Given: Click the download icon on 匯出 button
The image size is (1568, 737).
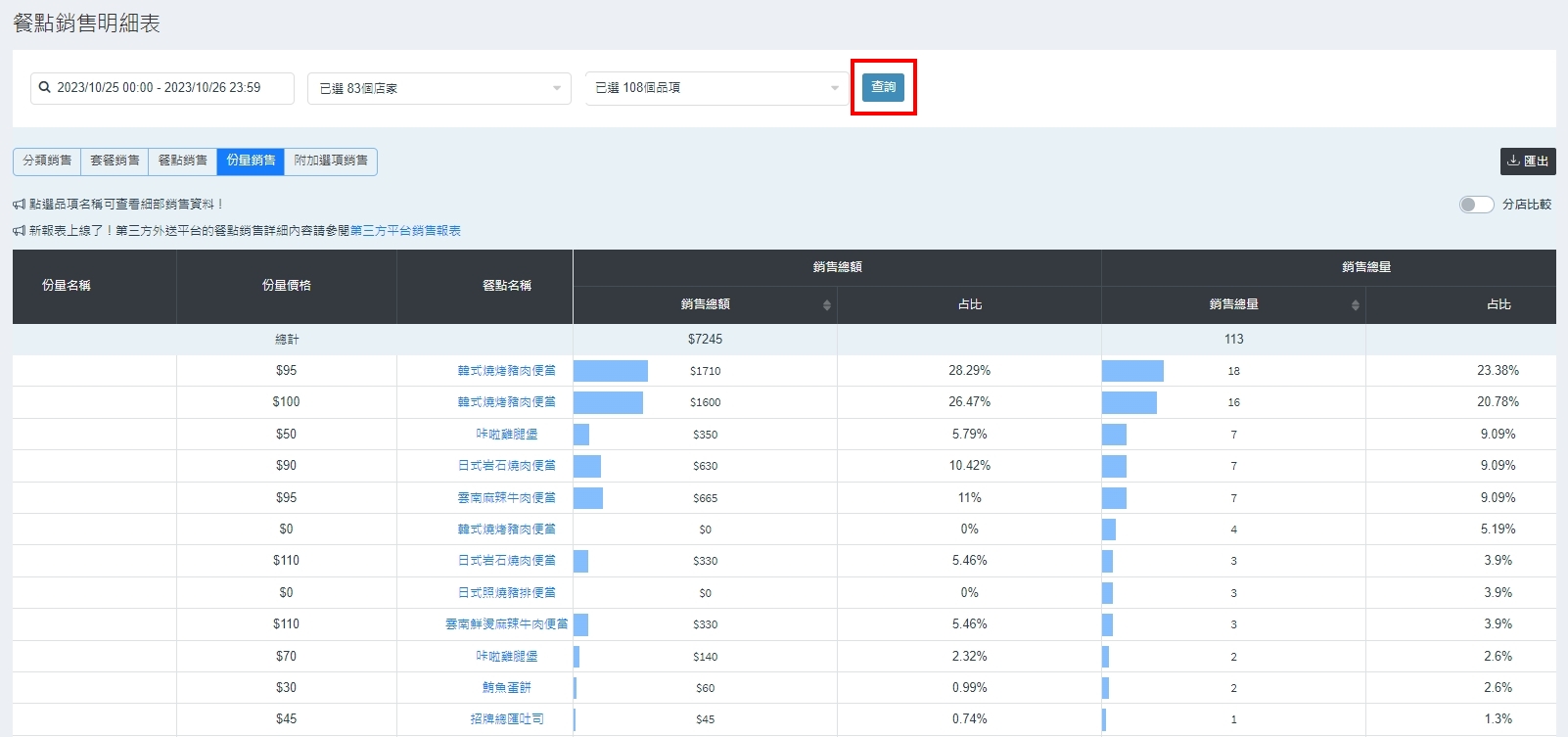Looking at the screenshot, I should [x=1513, y=161].
